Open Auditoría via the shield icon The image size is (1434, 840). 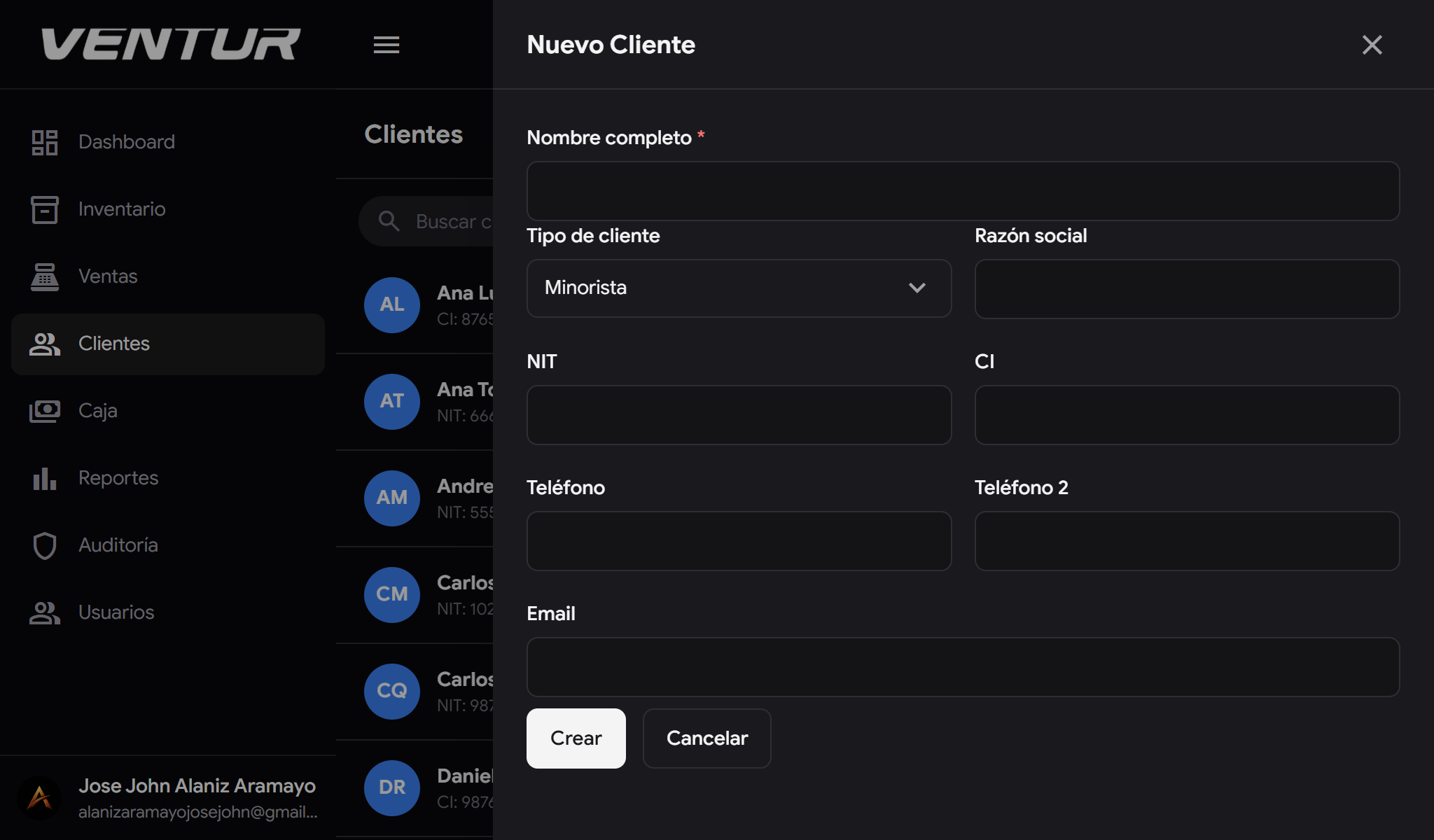[x=45, y=545]
